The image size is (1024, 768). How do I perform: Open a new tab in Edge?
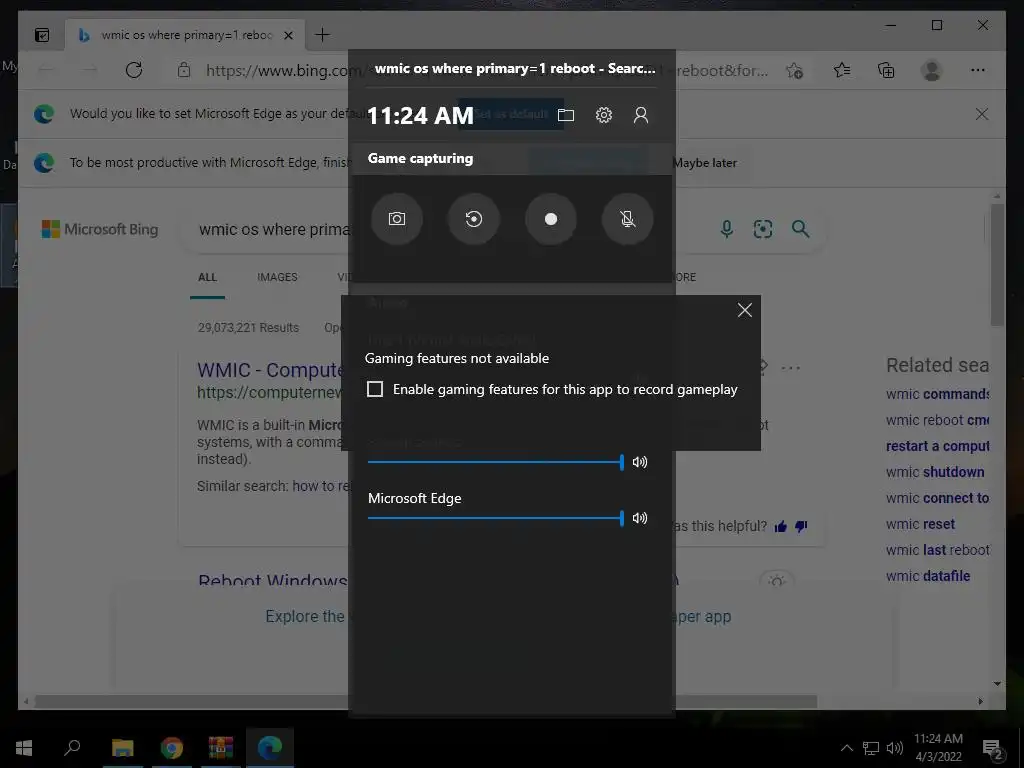[323, 35]
